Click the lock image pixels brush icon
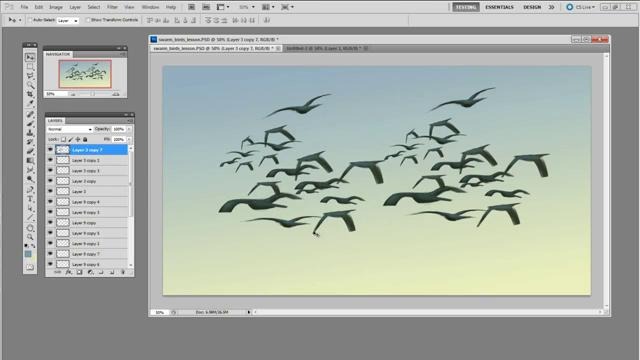 (71, 140)
